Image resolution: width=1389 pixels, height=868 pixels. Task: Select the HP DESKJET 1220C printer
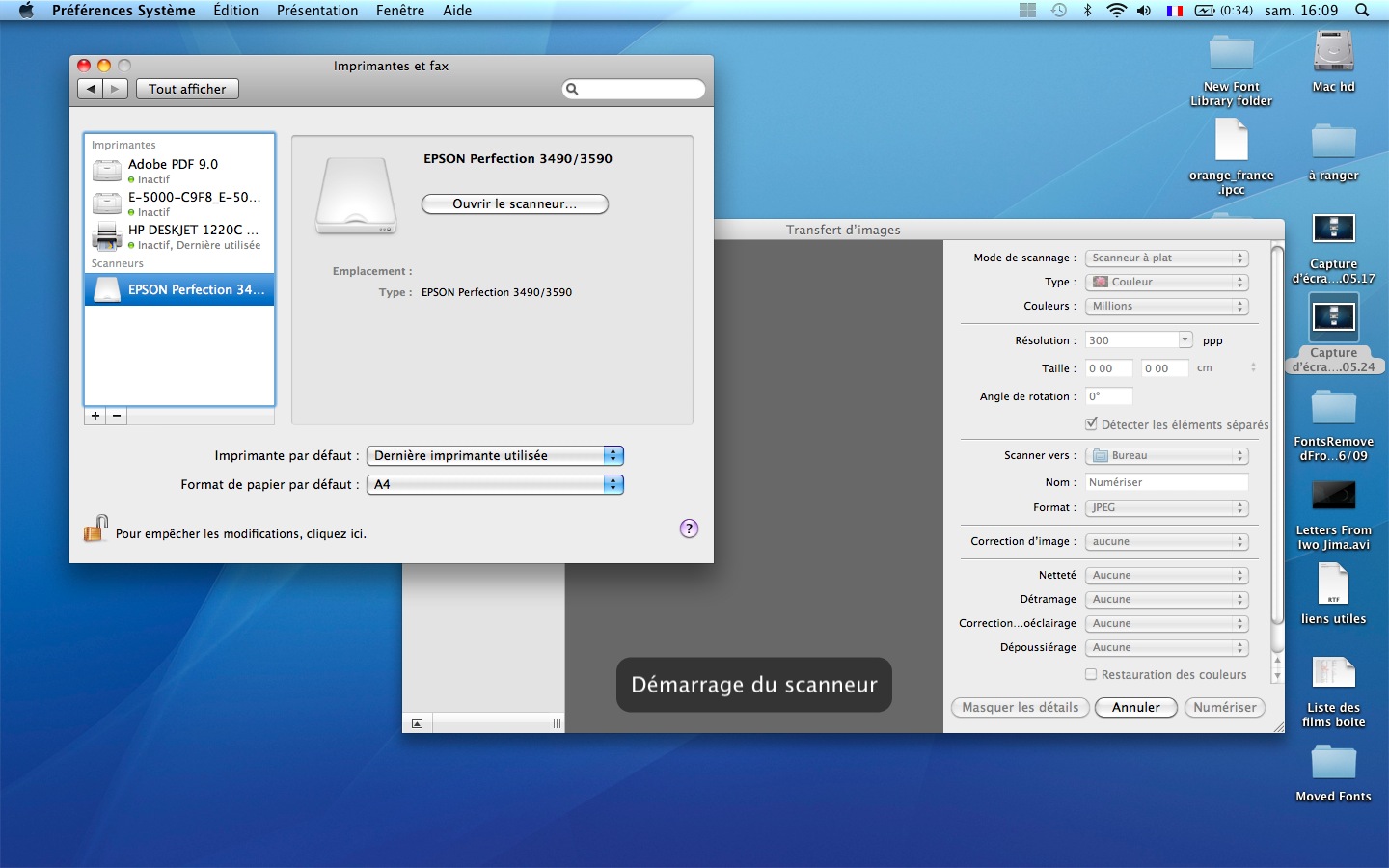(x=179, y=236)
